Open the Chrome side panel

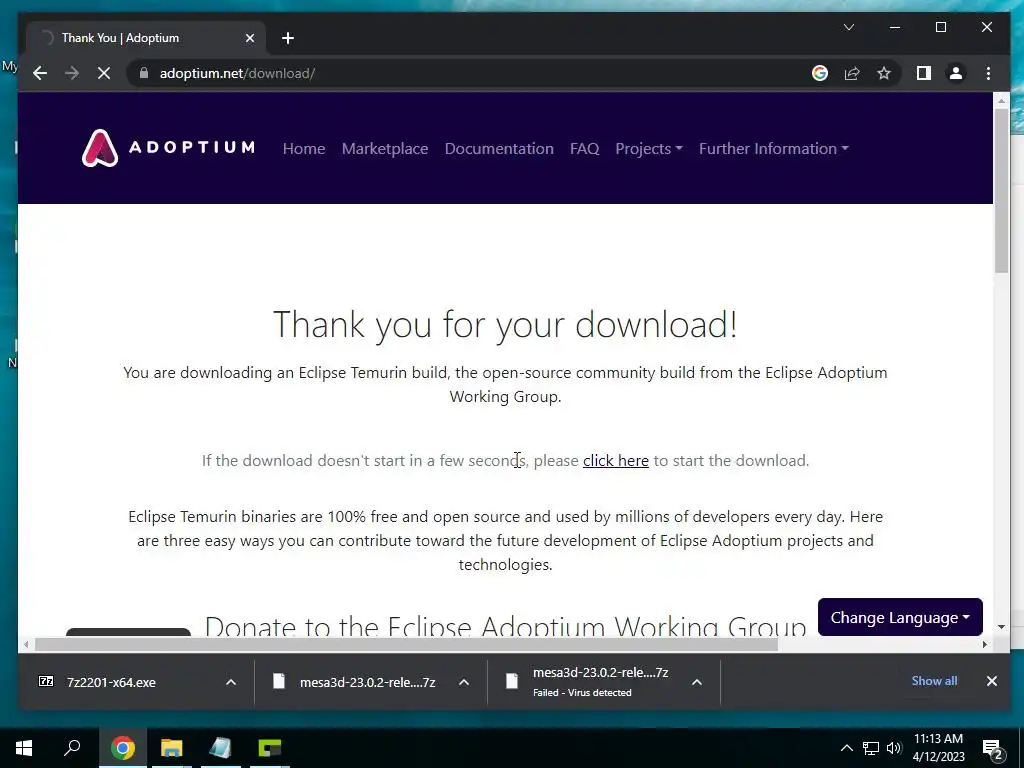[x=923, y=73]
